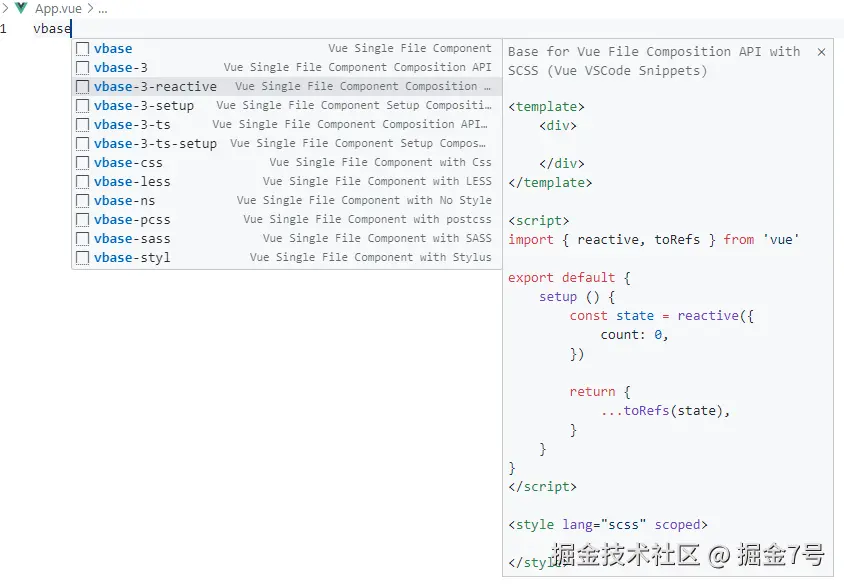The image size is (844, 587).
Task: Click the import reactive, toRefs line in preview
Action: 653,239
